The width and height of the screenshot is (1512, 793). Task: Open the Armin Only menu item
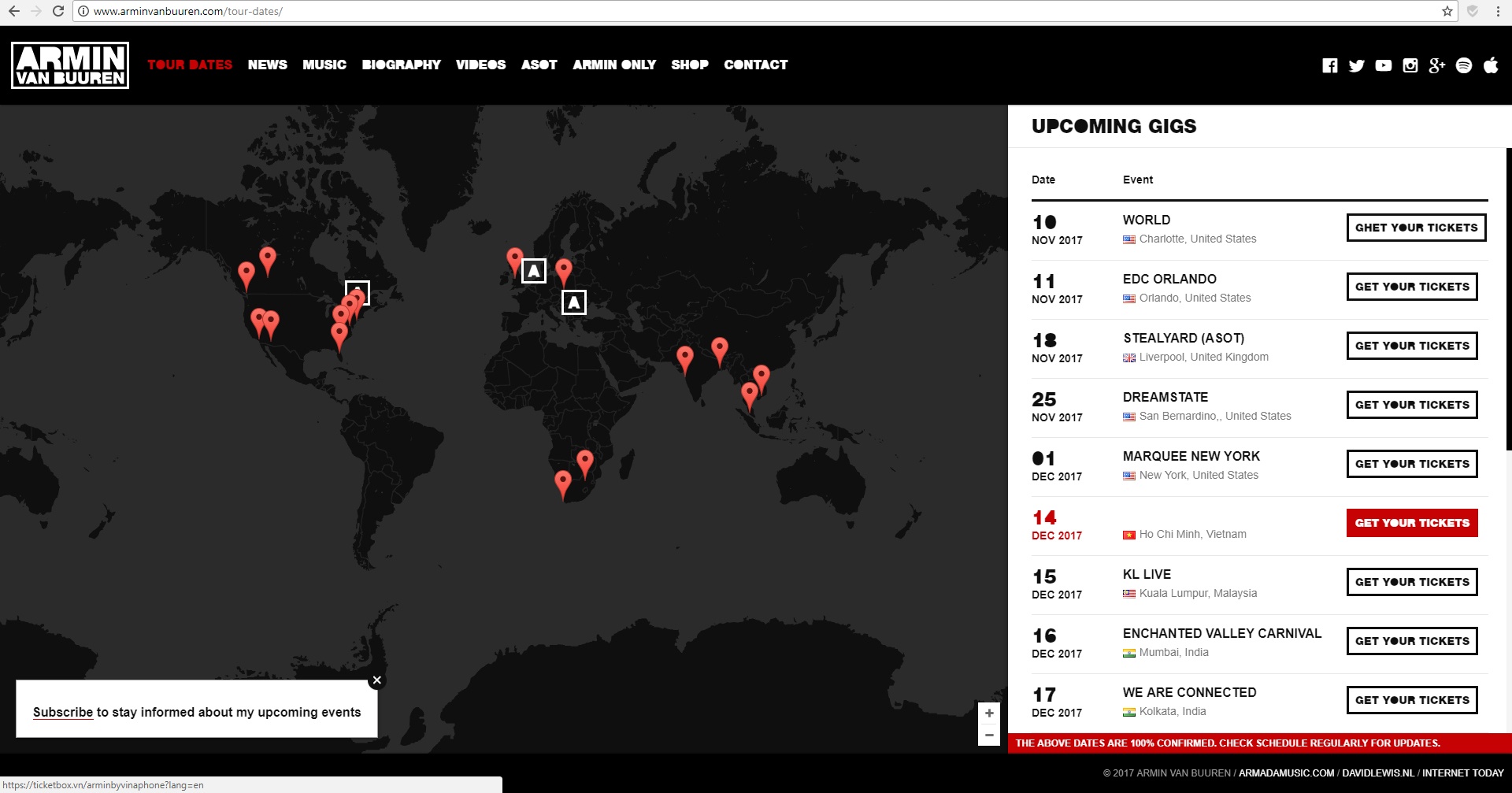coord(613,65)
